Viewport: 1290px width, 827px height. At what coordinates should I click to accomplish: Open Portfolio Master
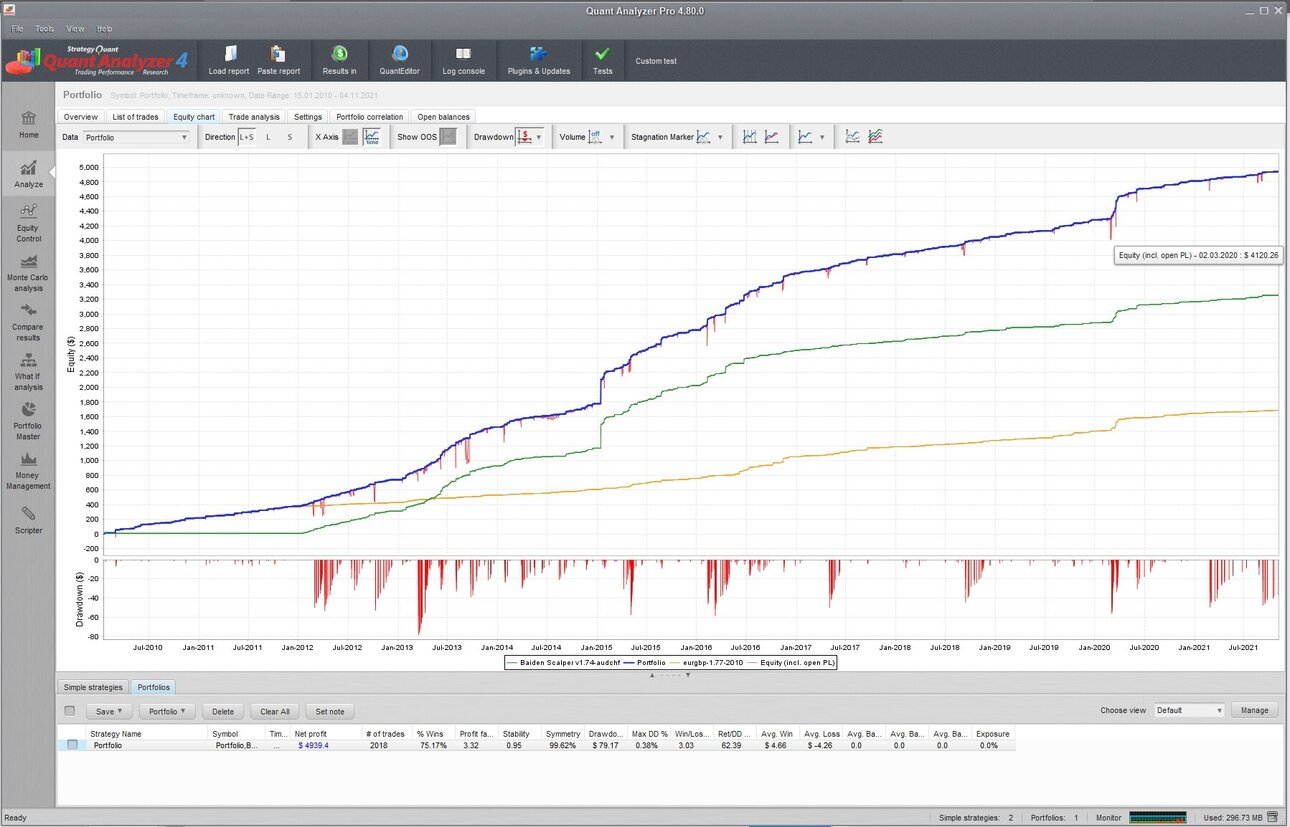pos(29,420)
